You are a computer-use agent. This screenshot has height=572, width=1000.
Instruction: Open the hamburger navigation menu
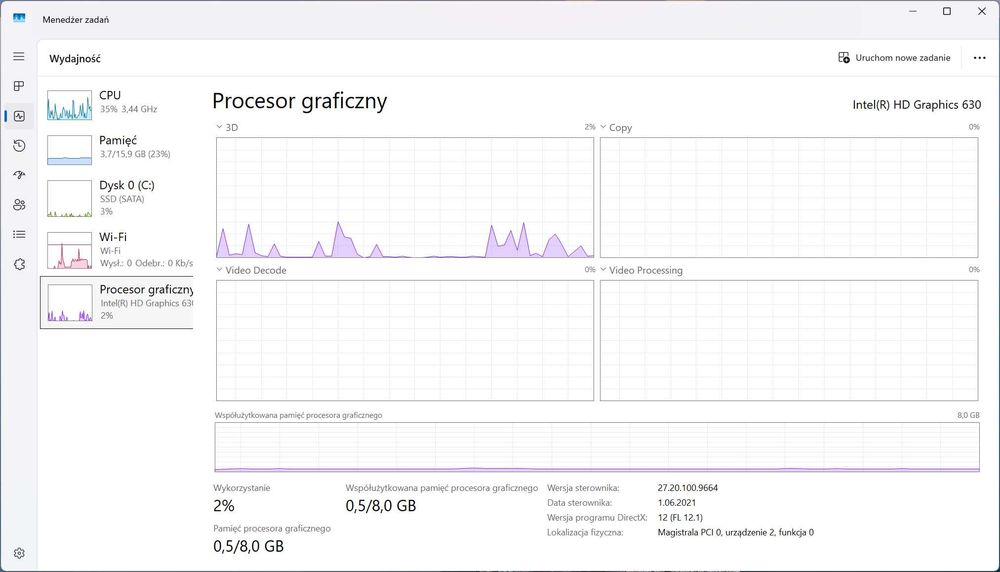click(19, 57)
